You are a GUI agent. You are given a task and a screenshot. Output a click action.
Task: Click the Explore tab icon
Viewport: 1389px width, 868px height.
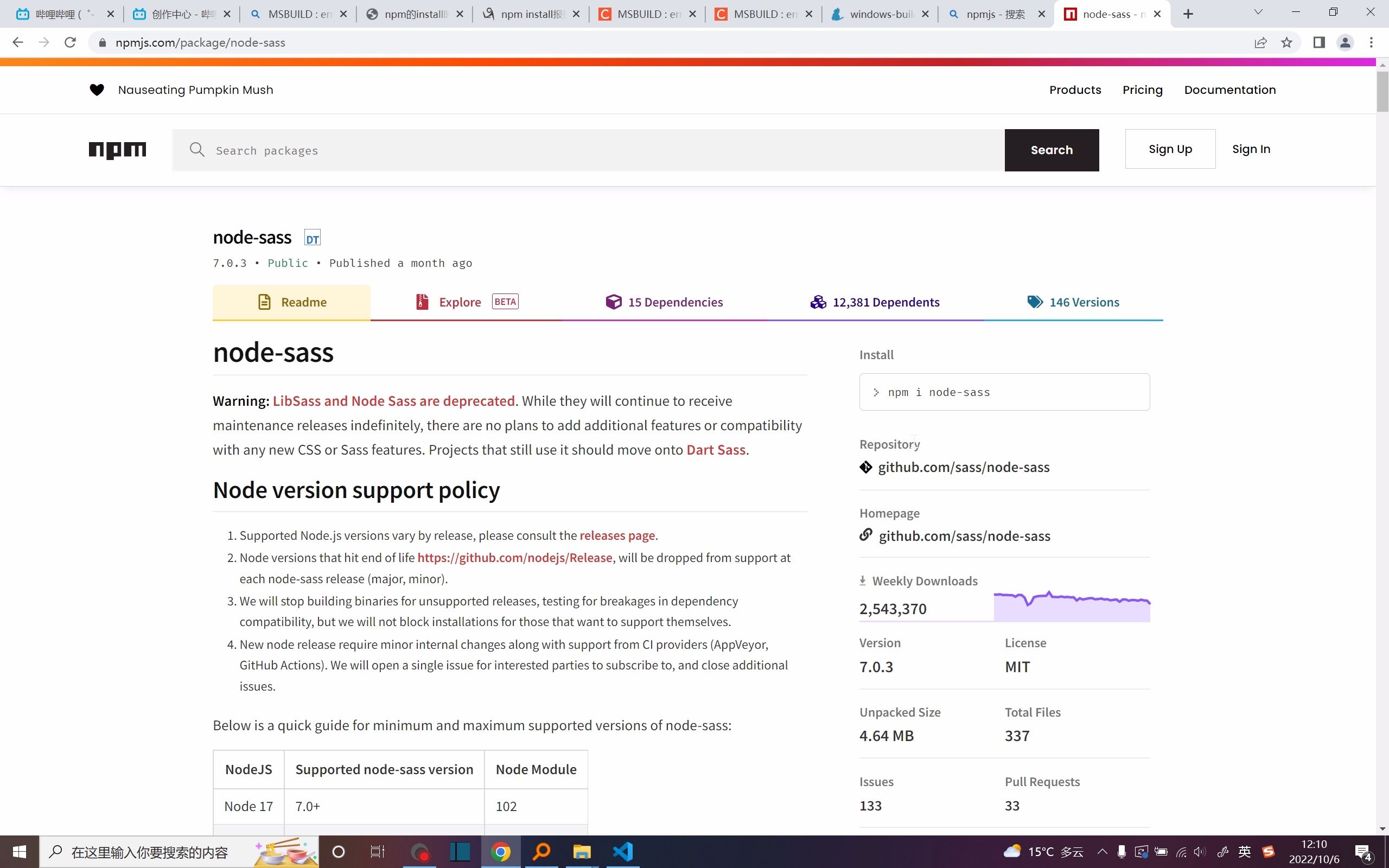(421, 302)
